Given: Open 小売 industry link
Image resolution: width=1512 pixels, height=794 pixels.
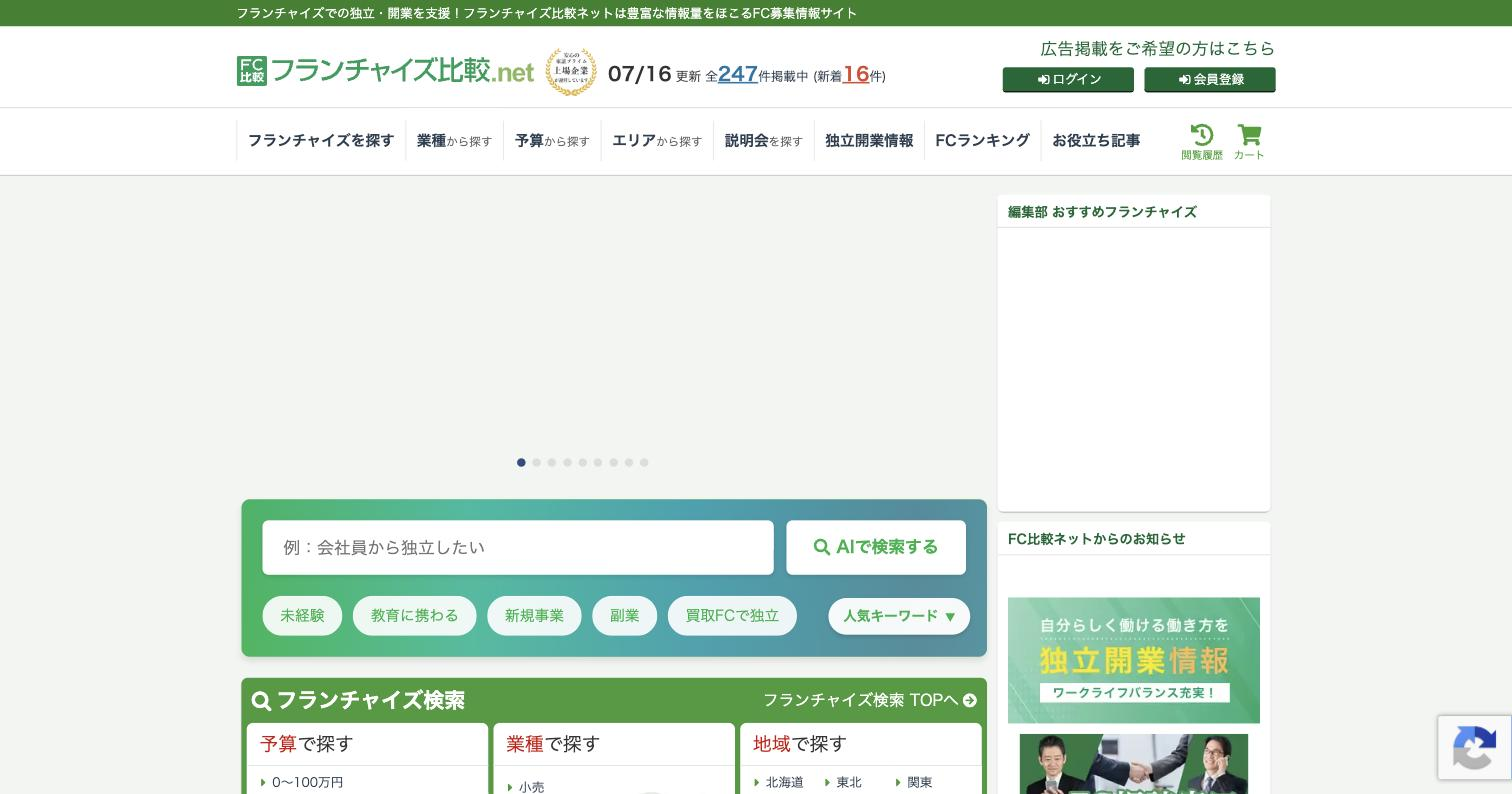Looking at the screenshot, I should (x=531, y=787).
